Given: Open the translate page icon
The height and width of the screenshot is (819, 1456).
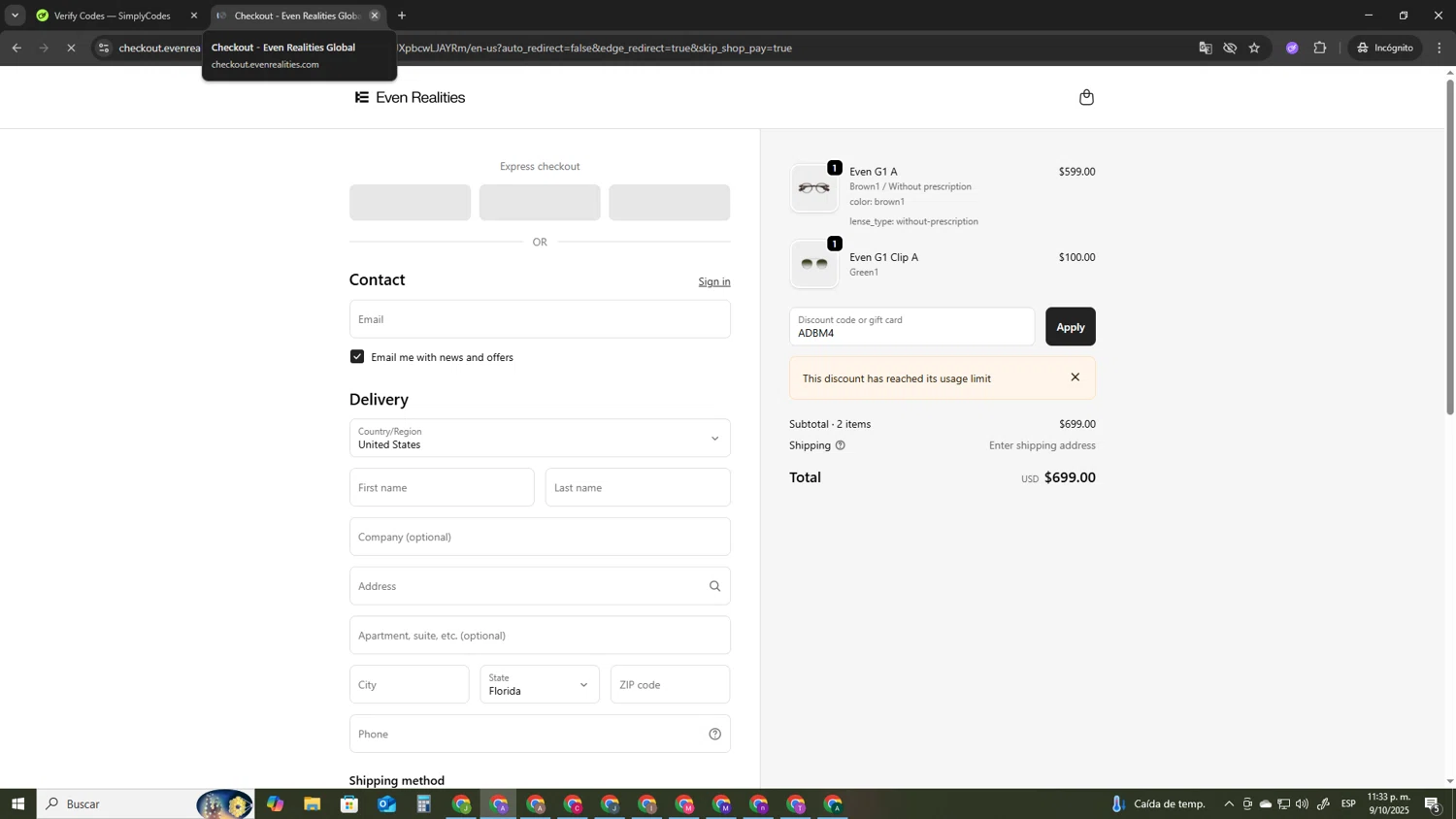Looking at the screenshot, I should click(1206, 48).
